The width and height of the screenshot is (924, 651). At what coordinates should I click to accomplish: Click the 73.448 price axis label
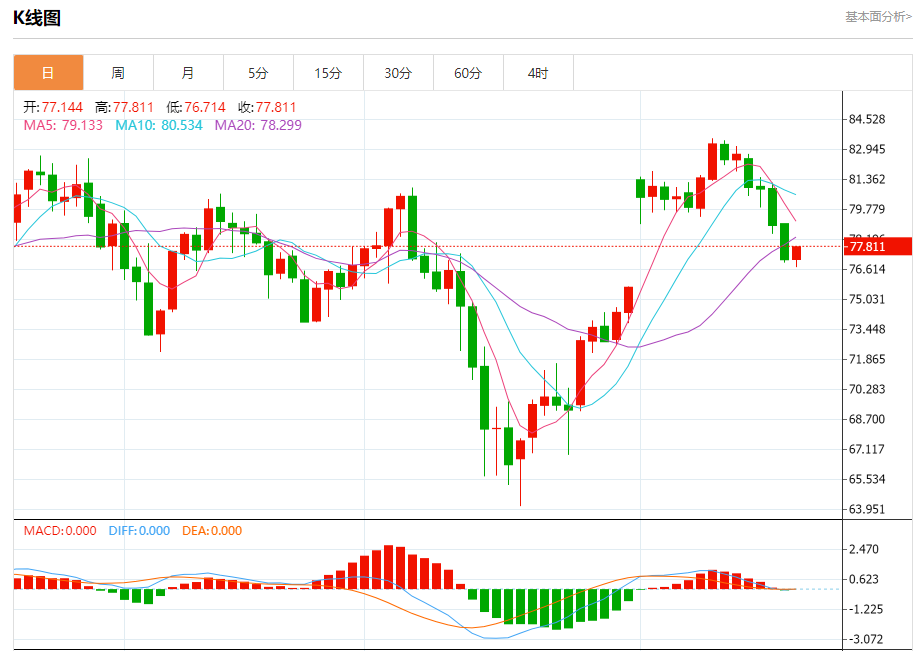867,329
